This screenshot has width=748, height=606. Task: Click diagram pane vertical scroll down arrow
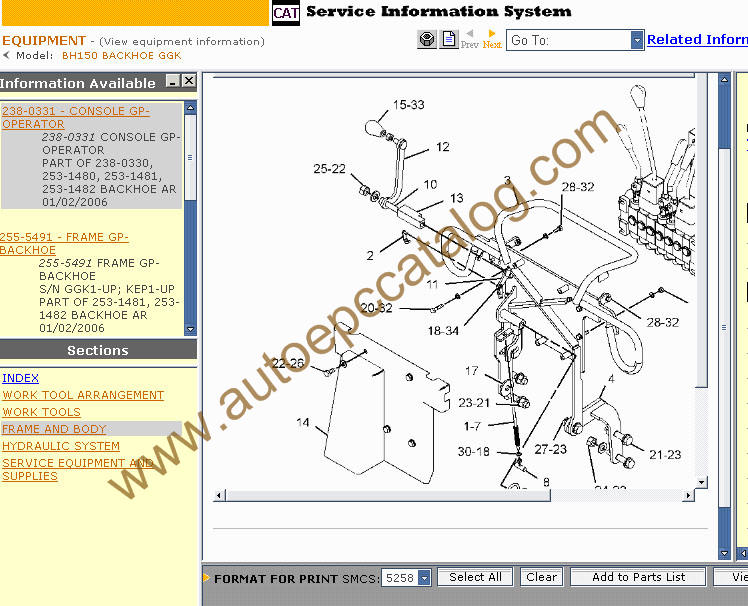click(x=724, y=554)
